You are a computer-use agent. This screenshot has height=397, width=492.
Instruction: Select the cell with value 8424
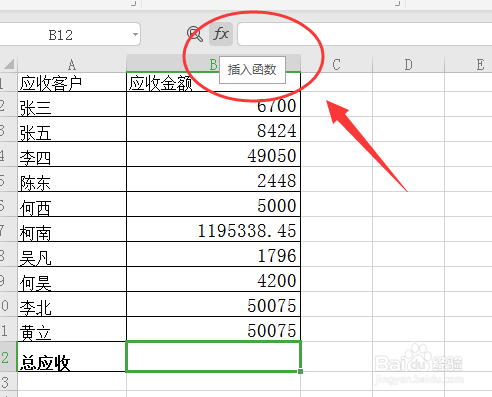[x=213, y=129]
